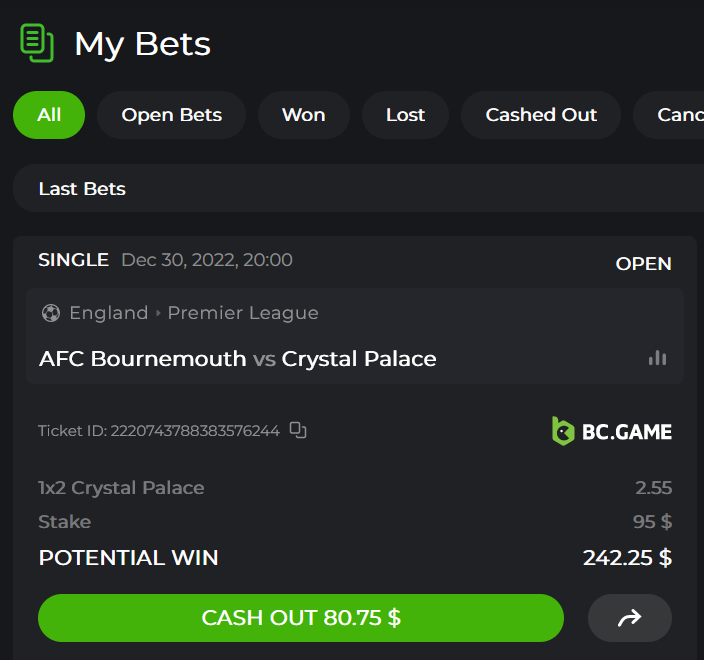
Task: Filter by Lost bets
Action: [x=405, y=115]
